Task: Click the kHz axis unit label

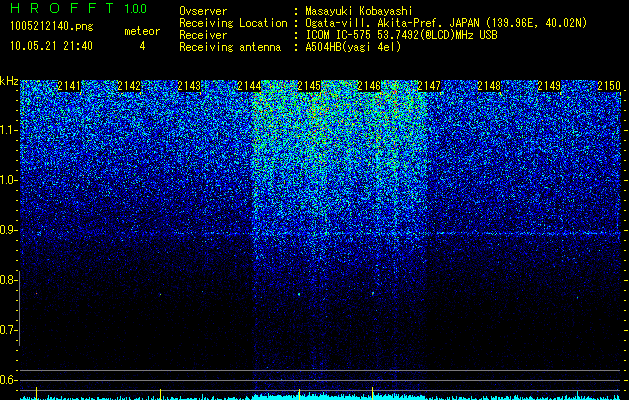Action: pyautogui.click(x=9, y=81)
